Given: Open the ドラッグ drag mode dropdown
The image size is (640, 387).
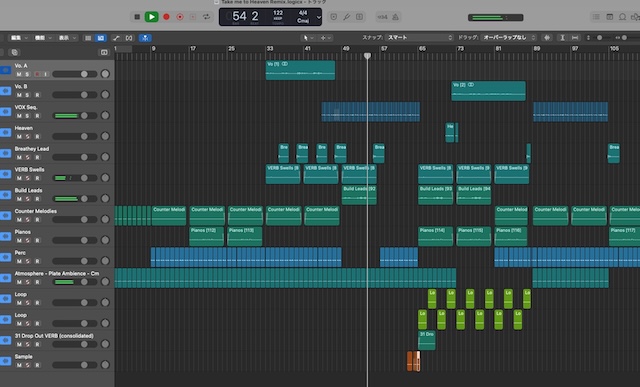Looking at the screenshot, I should tap(509, 38).
